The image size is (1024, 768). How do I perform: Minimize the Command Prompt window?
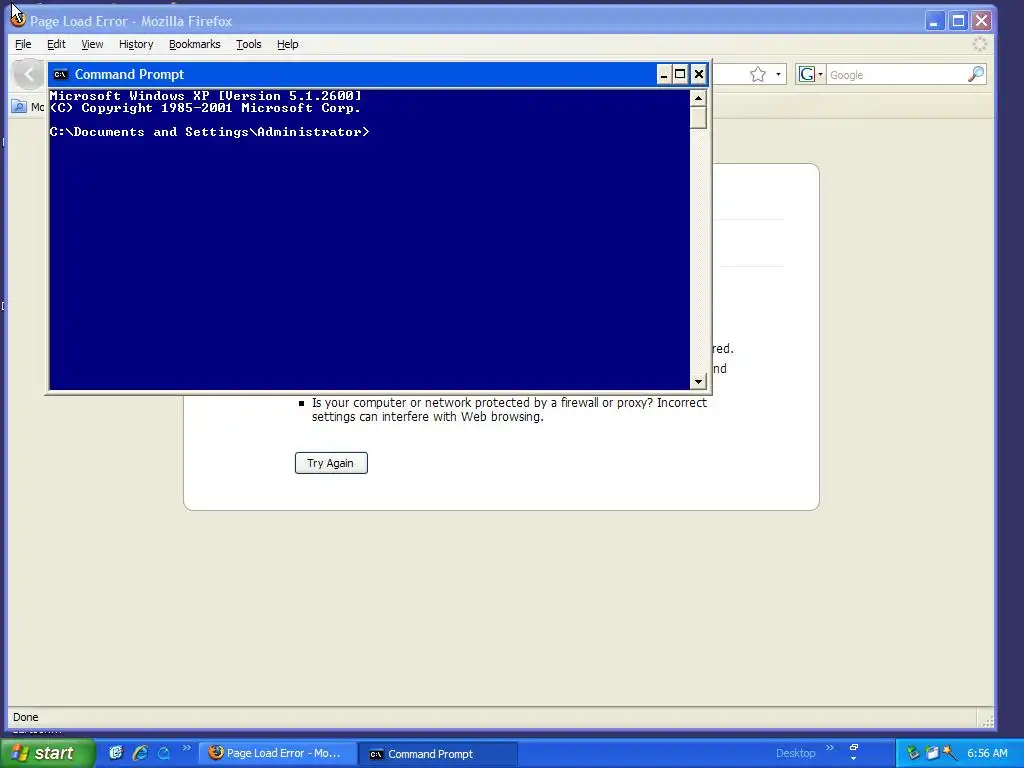click(x=664, y=74)
